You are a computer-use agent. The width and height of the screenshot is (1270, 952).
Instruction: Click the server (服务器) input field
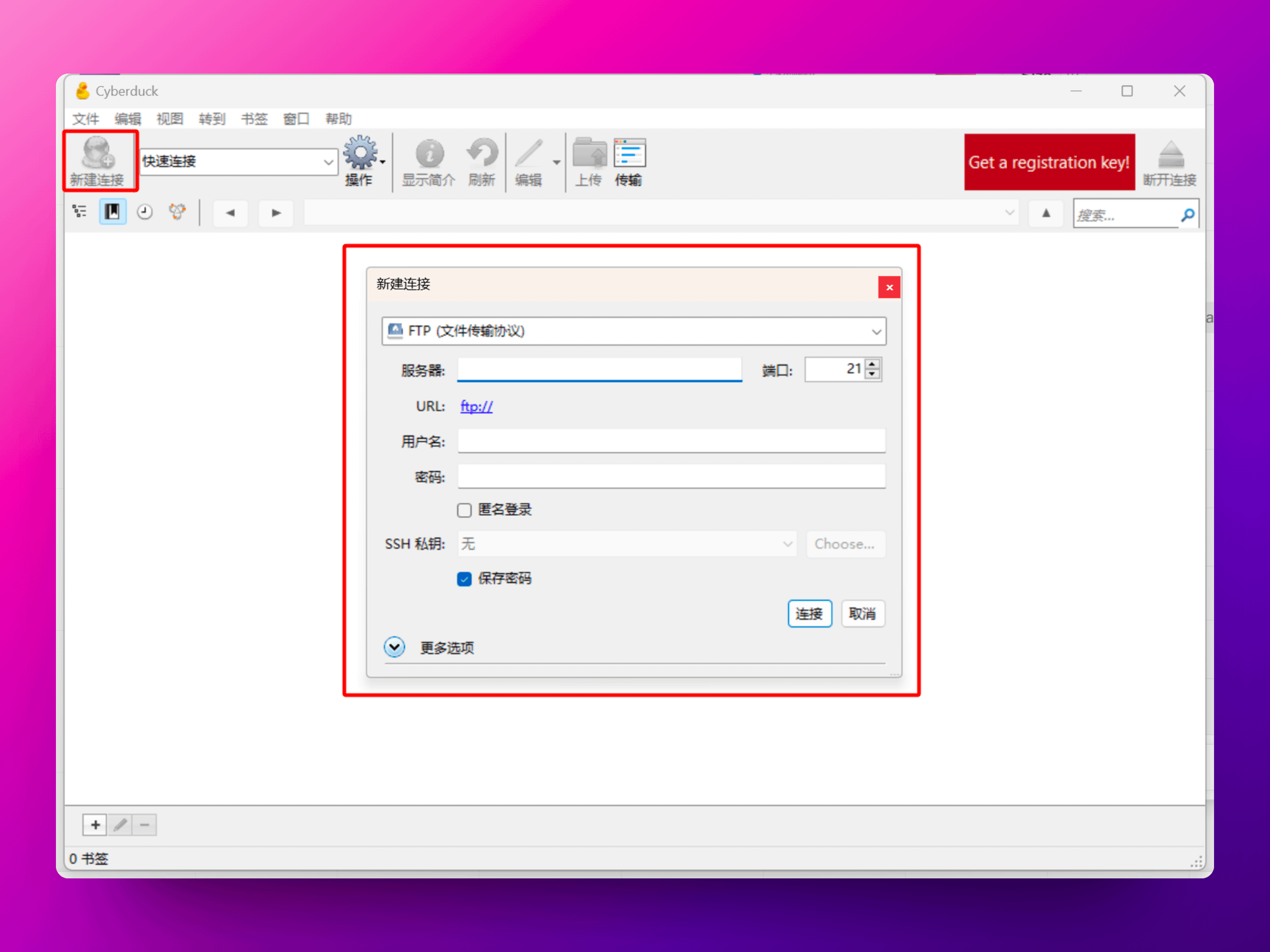(x=599, y=369)
